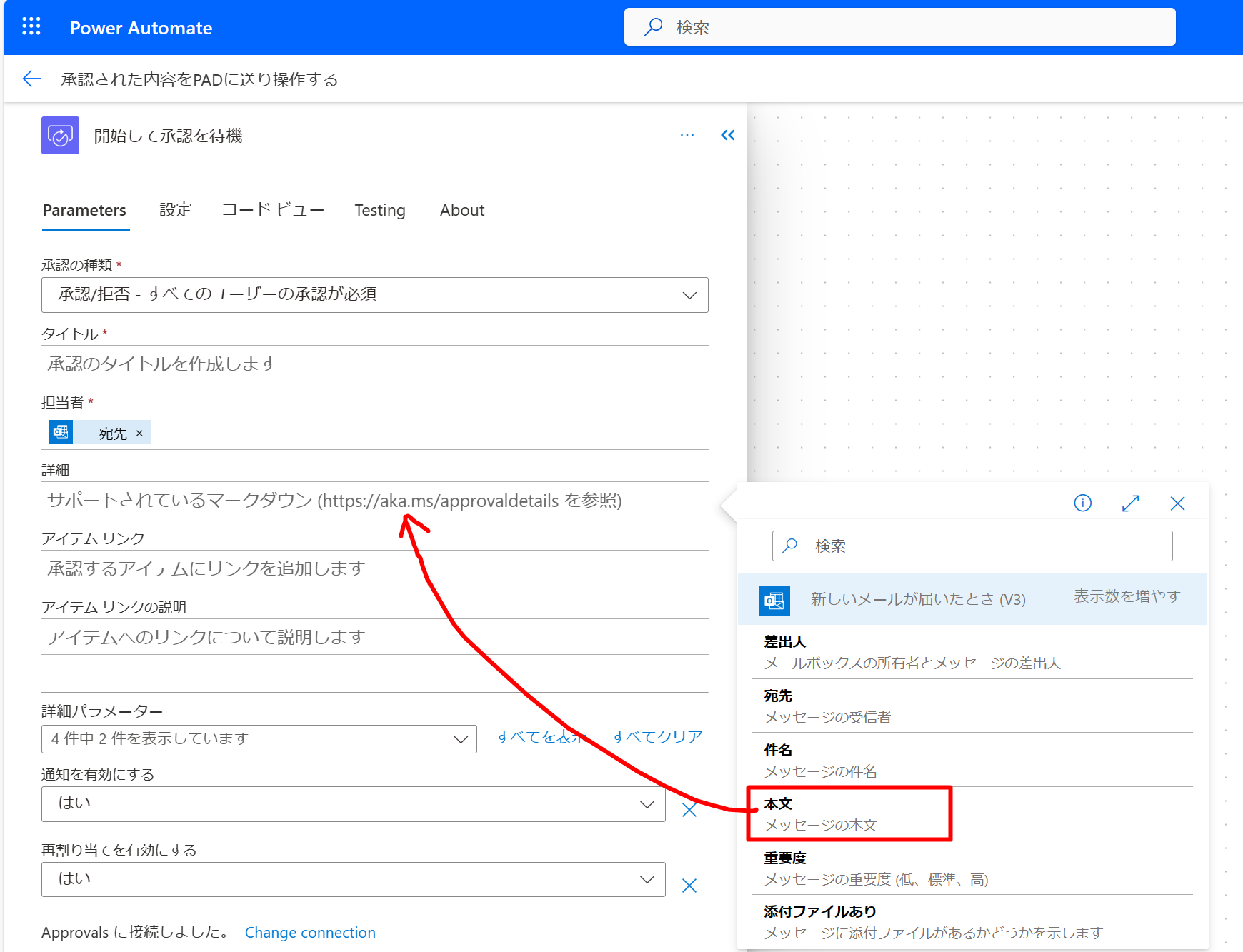Open the 通知を有効にする dropdown
The width and height of the screenshot is (1243, 952).
point(354,804)
